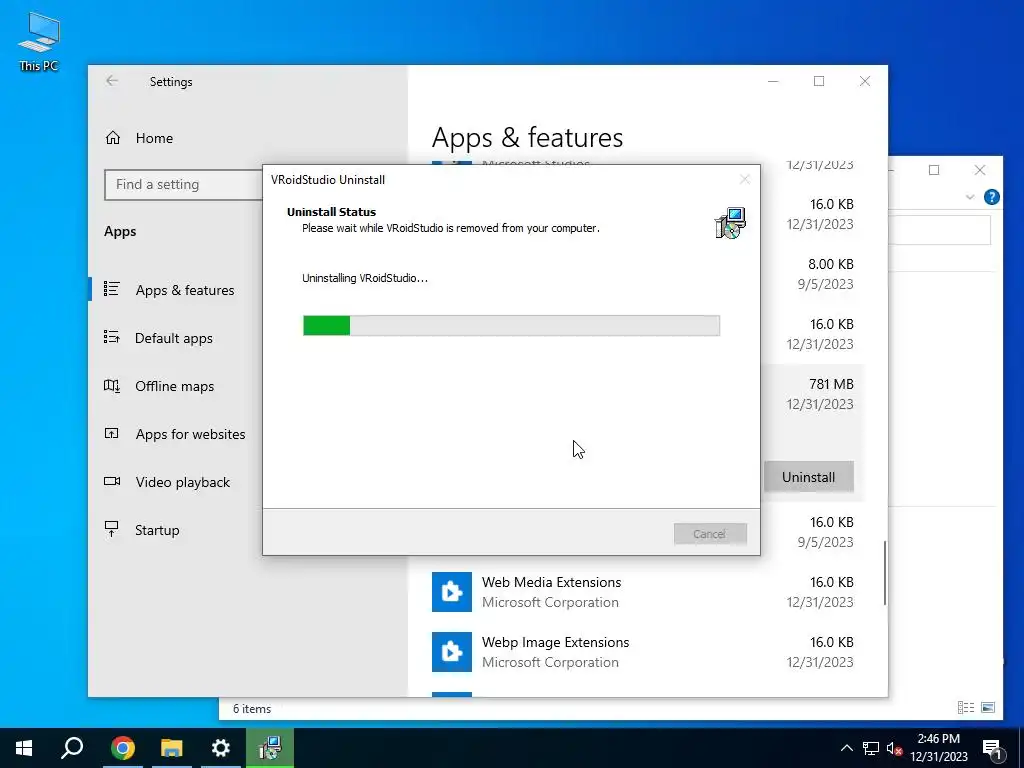
Task: Open network status tray icon
Action: 871,748
